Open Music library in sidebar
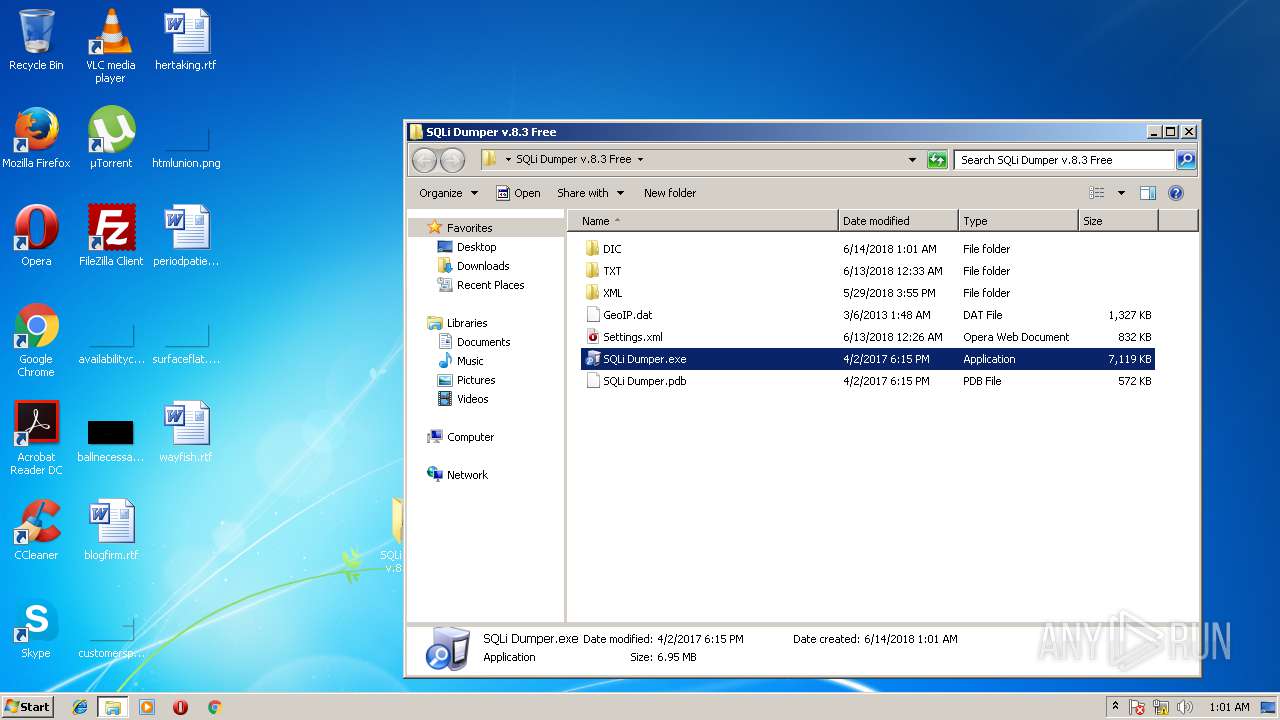The image size is (1280, 720). 460,361
